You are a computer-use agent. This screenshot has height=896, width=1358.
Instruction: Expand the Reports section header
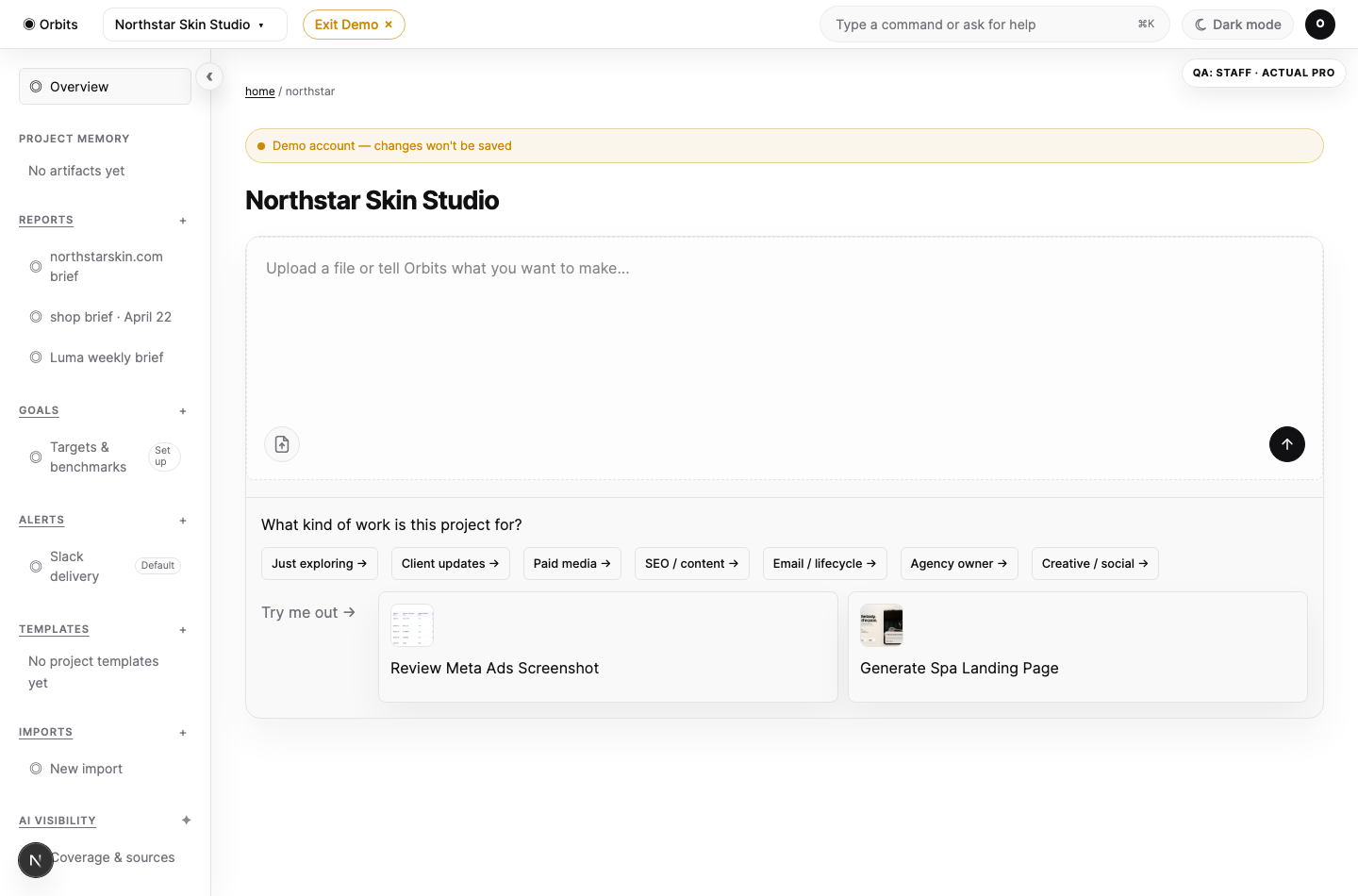pyautogui.click(x=46, y=220)
